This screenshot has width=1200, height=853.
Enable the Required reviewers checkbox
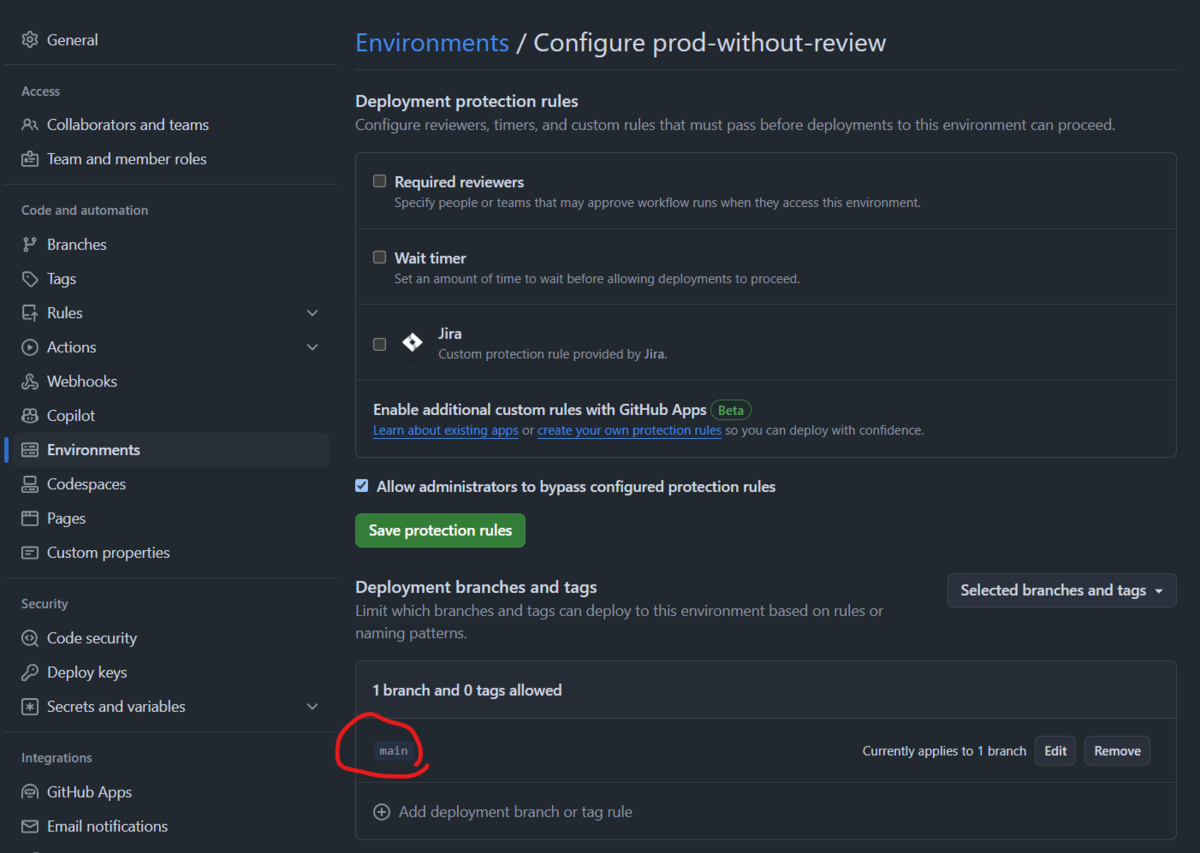click(x=380, y=181)
